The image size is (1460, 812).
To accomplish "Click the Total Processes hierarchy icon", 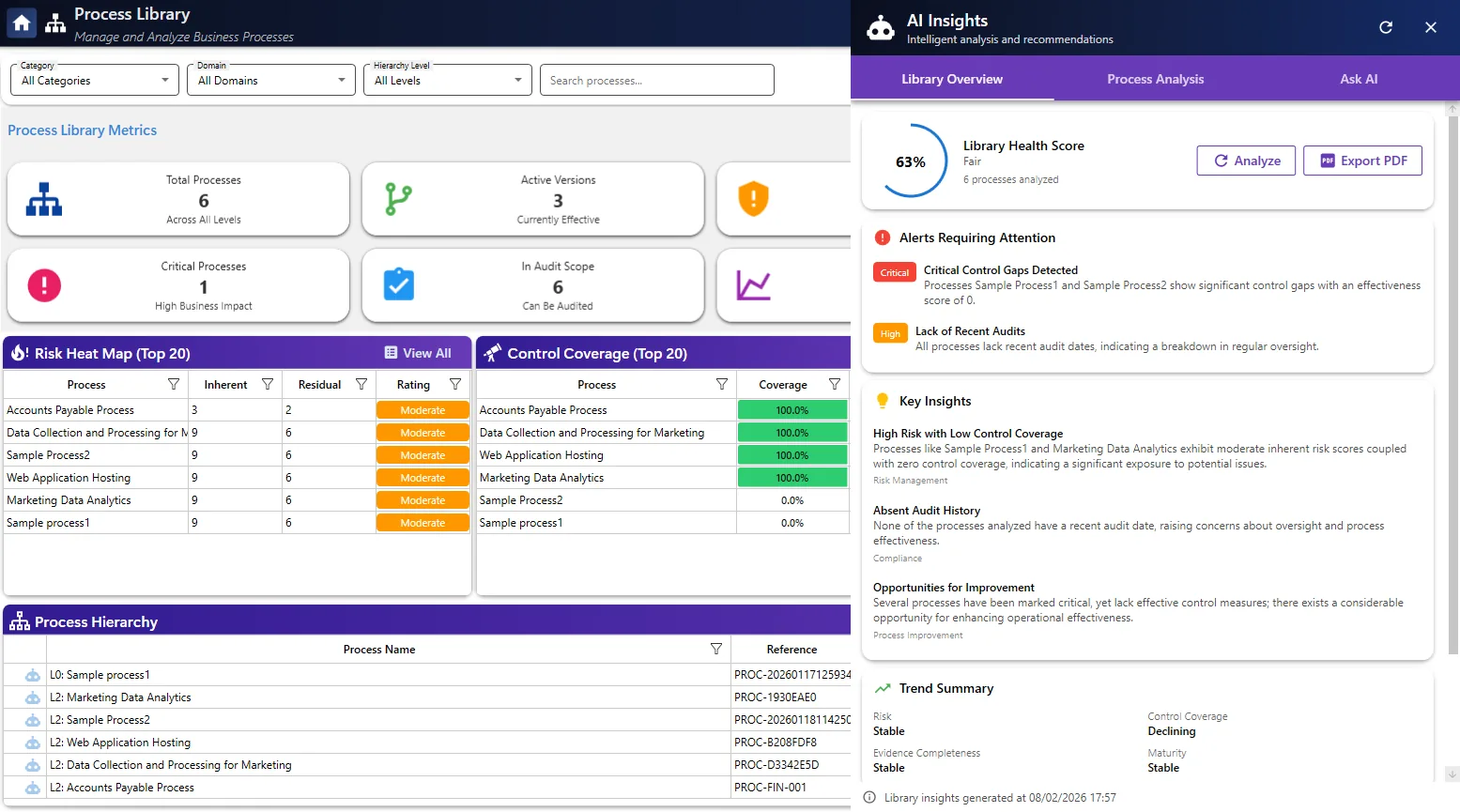I will [x=44, y=199].
